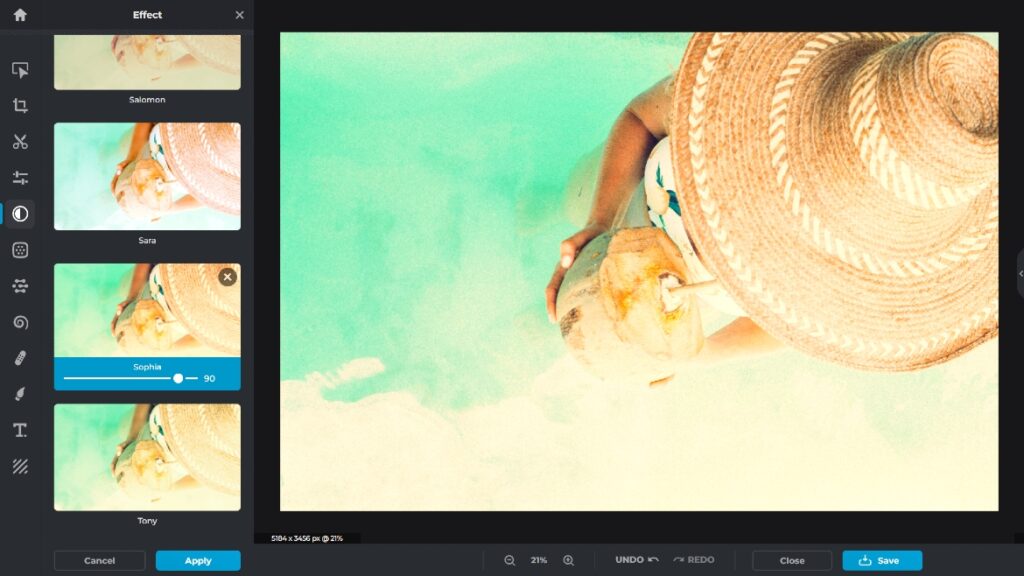Image resolution: width=1024 pixels, height=576 pixels.
Task: Save the edited image
Action: (881, 560)
